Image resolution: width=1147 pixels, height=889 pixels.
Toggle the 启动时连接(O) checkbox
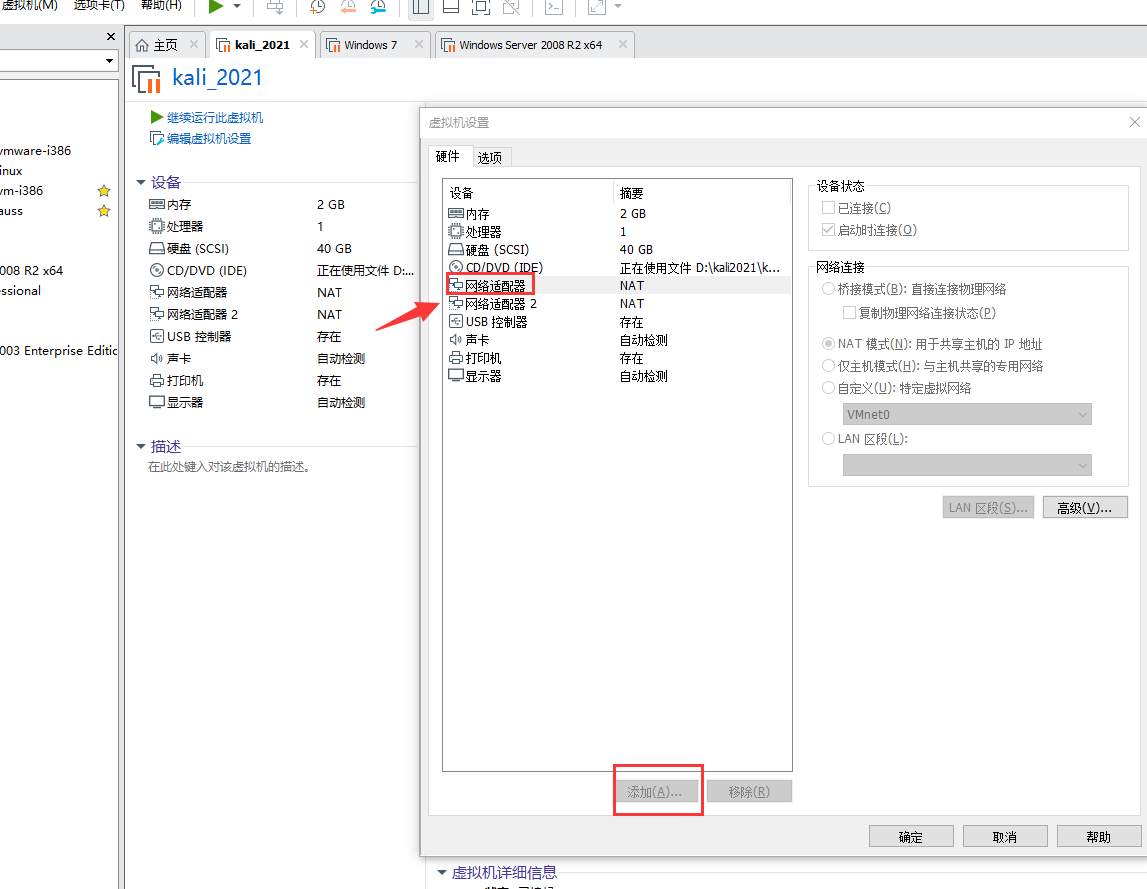click(x=829, y=230)
